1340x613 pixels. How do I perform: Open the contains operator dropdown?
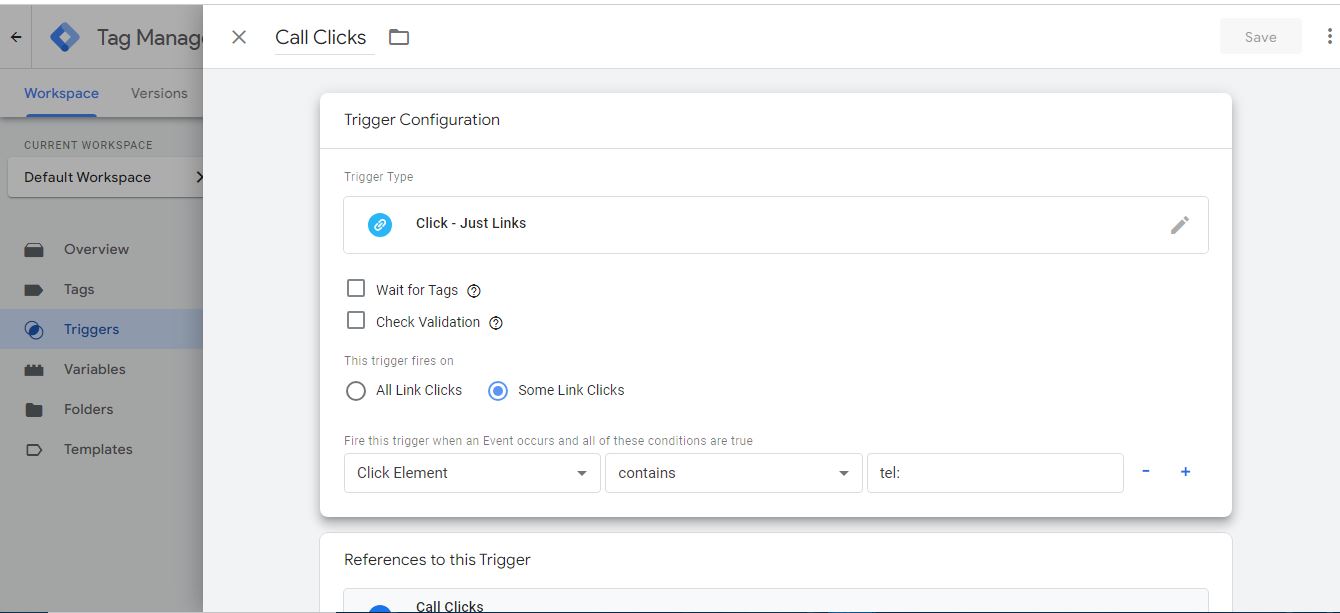(x=733, y=473)
